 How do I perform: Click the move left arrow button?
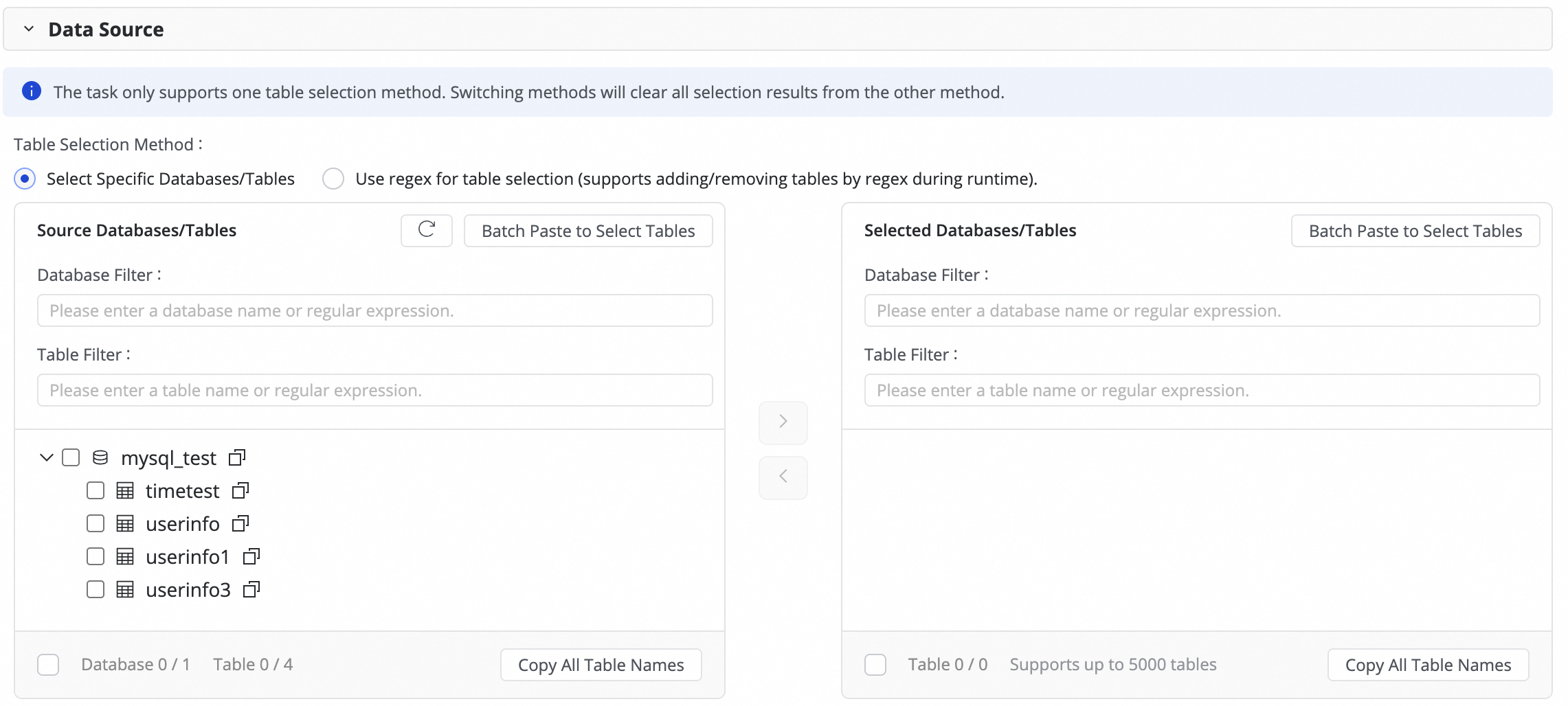click(x=783, y=477)
